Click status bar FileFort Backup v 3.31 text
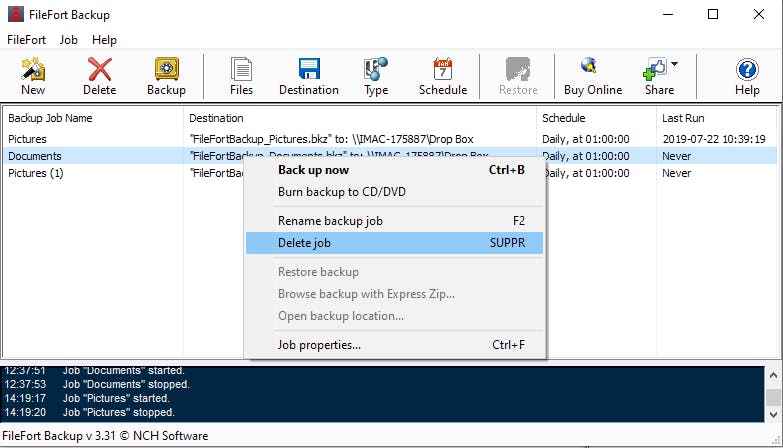Viewport: 783px width, 448px height. tap(105, 436)
